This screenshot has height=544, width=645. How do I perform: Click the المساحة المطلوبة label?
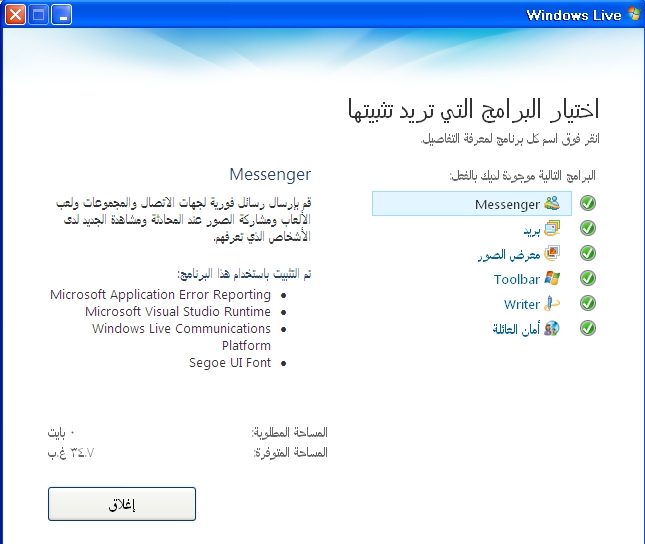(x=290, y=432)
